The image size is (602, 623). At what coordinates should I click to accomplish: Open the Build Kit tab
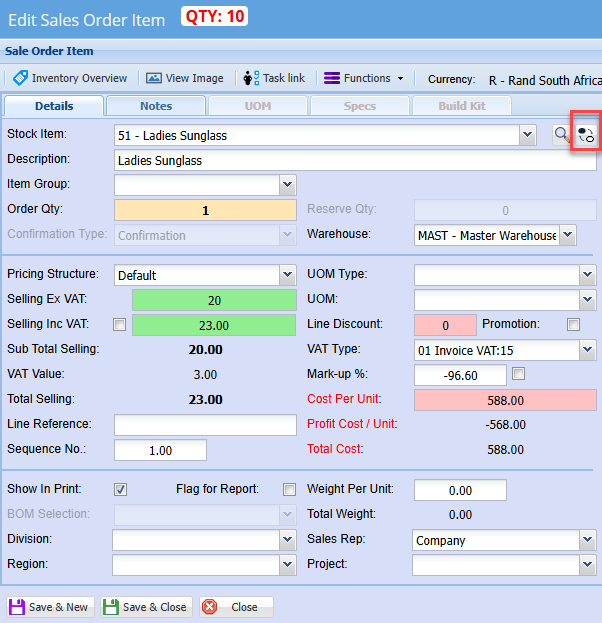[462, 106]
